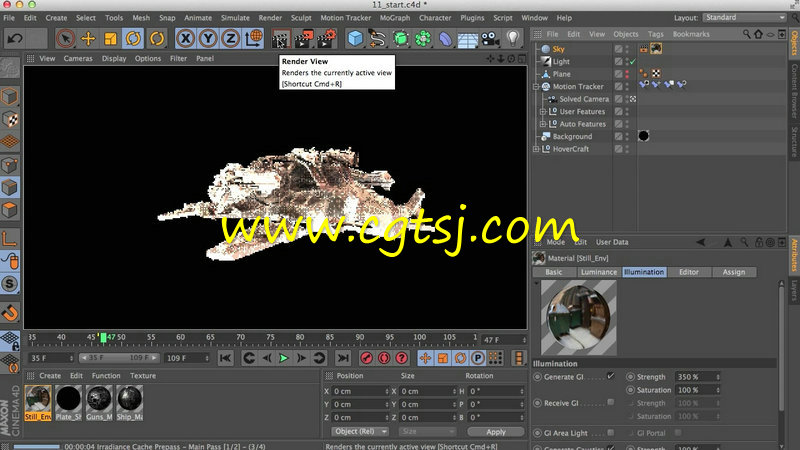Toggle Y axis lock
Viewport: 800px width, 450px height.
208,38
